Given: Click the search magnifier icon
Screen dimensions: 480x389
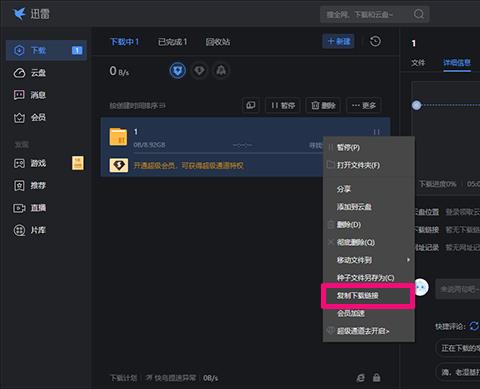Looking at the screenshot, I should (419, 14).
